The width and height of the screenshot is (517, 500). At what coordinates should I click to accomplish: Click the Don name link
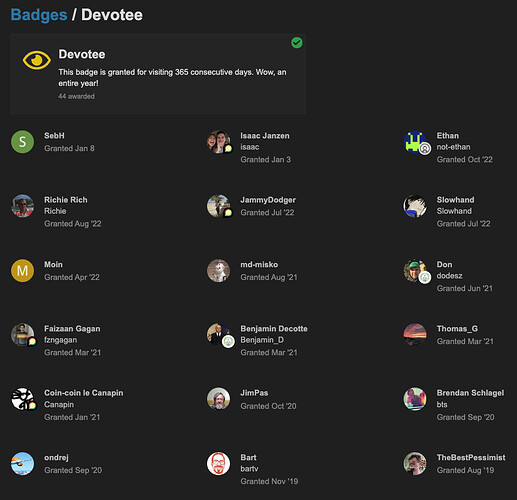tap(444, 264)
